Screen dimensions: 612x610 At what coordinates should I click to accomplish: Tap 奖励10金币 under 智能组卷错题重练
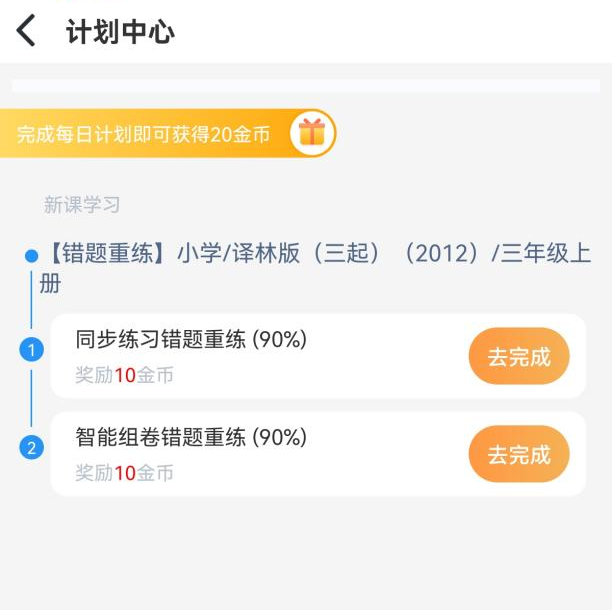124,473
